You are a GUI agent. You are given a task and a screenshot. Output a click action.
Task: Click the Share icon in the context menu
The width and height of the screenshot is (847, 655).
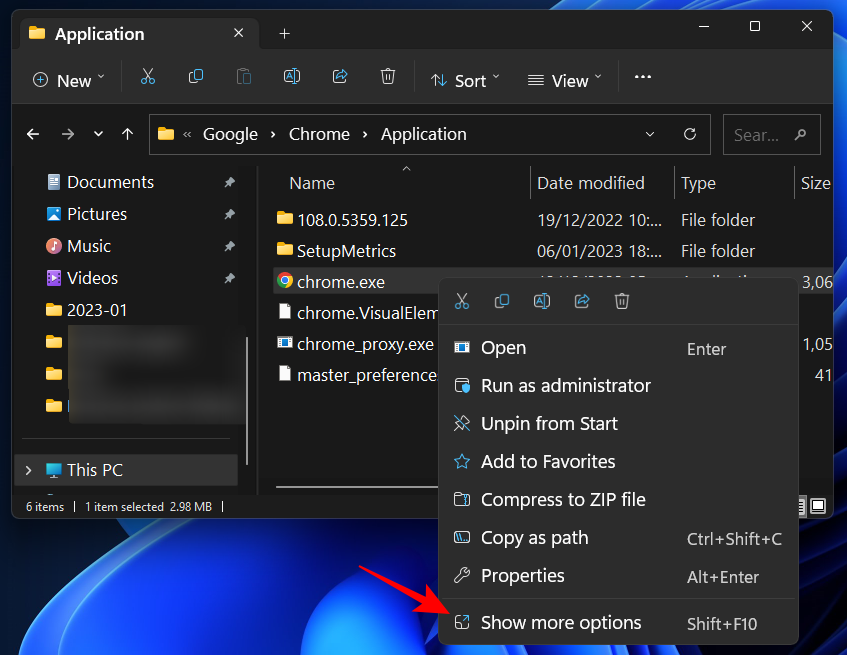[582, 301]
